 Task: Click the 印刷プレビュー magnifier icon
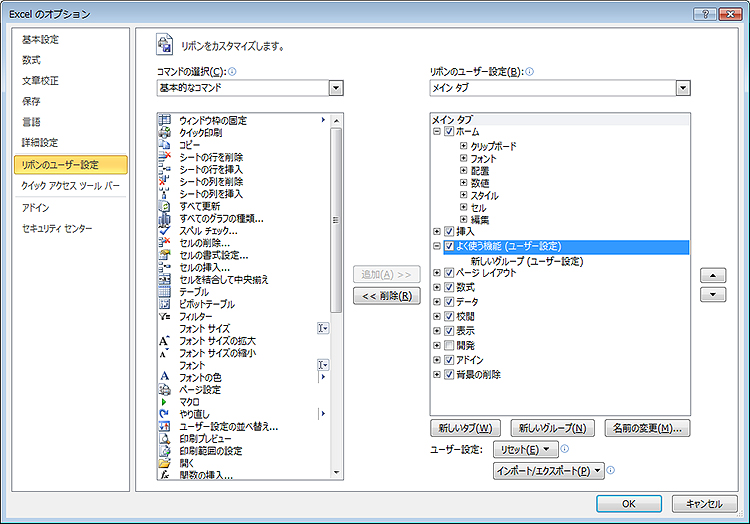[165, 439]
